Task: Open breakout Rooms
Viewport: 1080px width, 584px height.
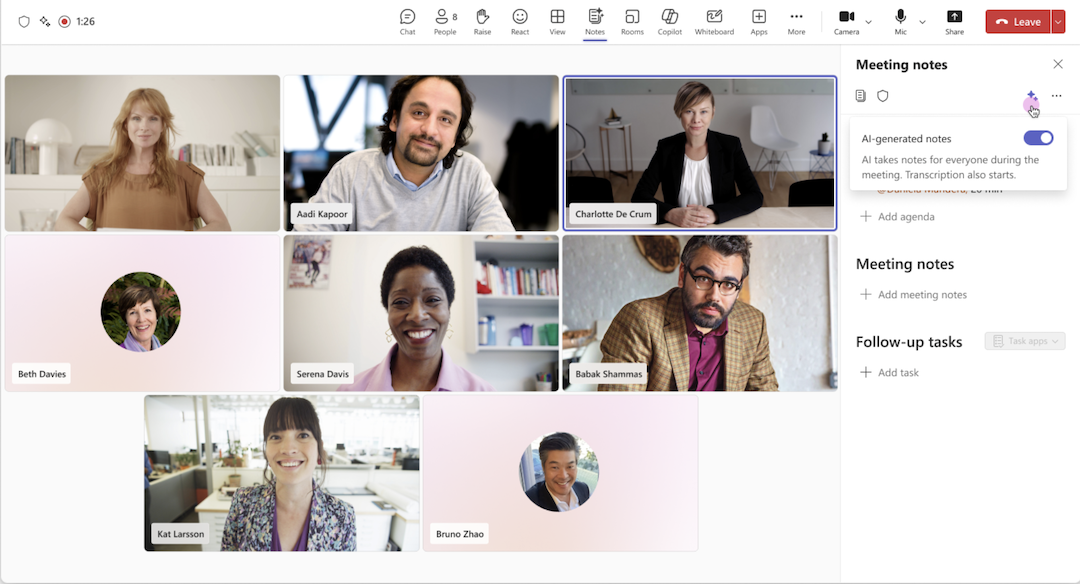Action: (632, 21)
